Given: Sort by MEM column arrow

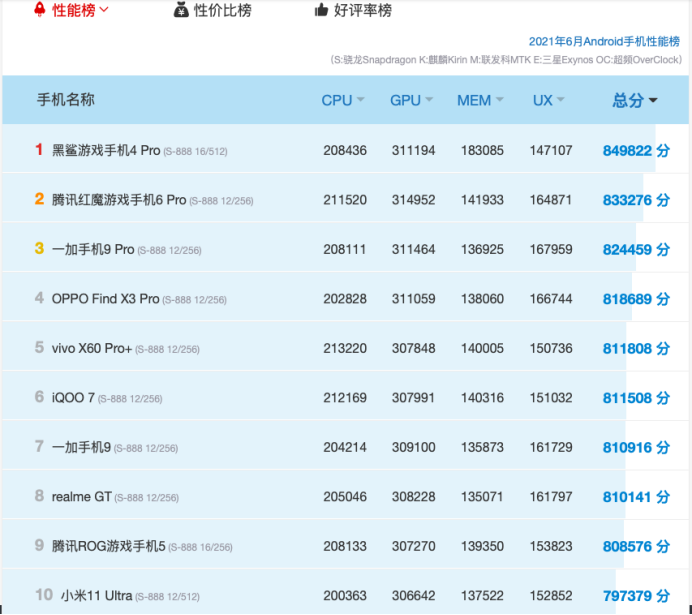Looking at the screenshot, I should tap(500, 100).
